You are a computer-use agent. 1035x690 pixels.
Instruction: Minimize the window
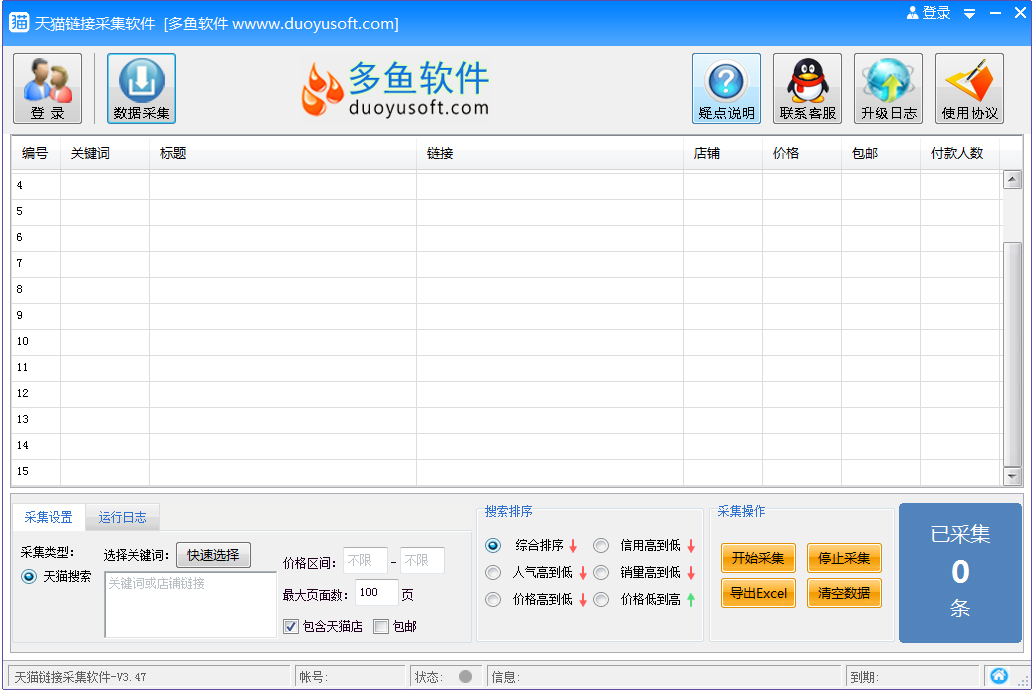point(995,13)
